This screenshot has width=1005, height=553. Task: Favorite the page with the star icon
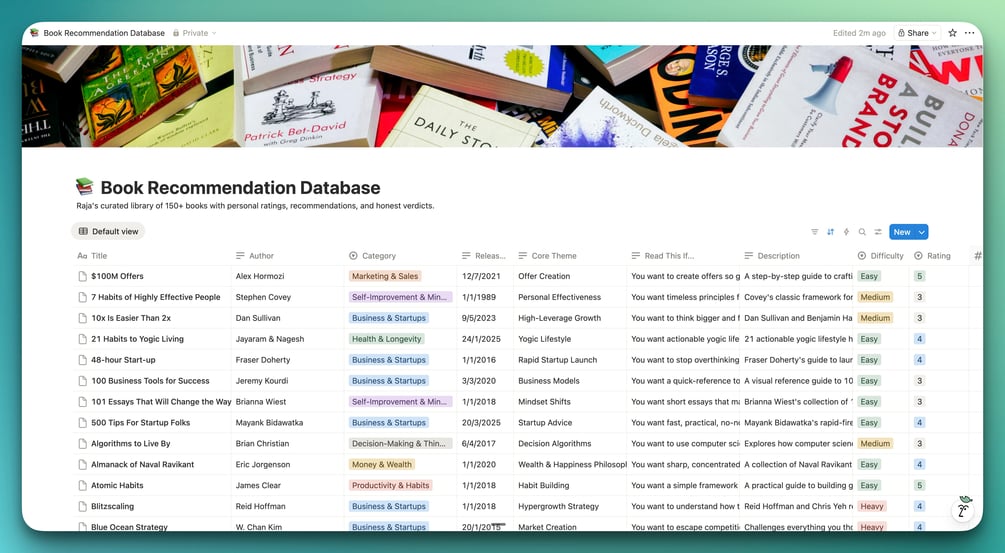coord(952,33)
